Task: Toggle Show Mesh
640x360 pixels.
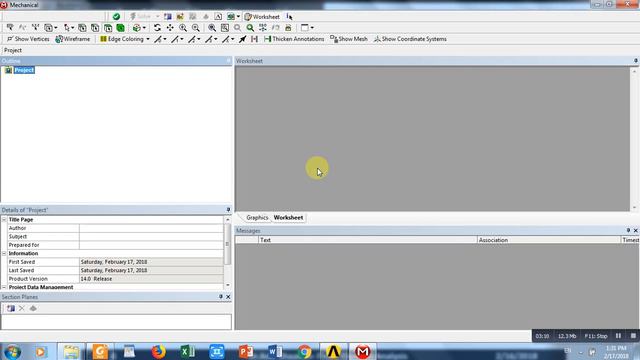Action: [x=349, y=39]
